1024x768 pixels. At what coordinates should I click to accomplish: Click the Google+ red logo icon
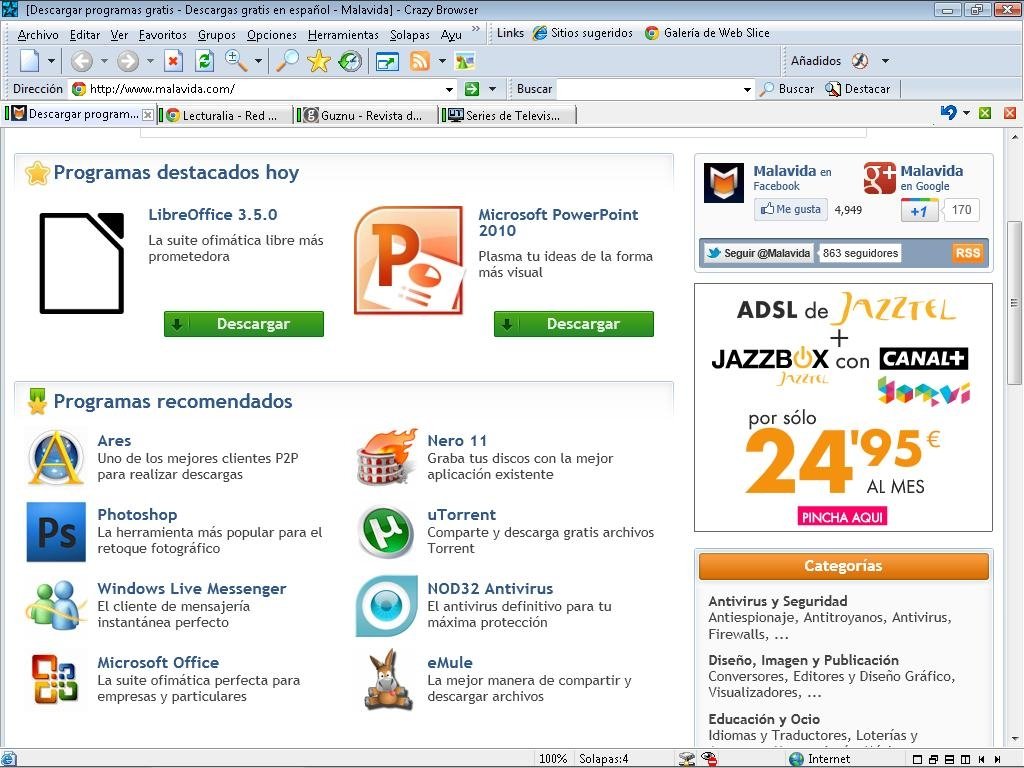point(879,178)
